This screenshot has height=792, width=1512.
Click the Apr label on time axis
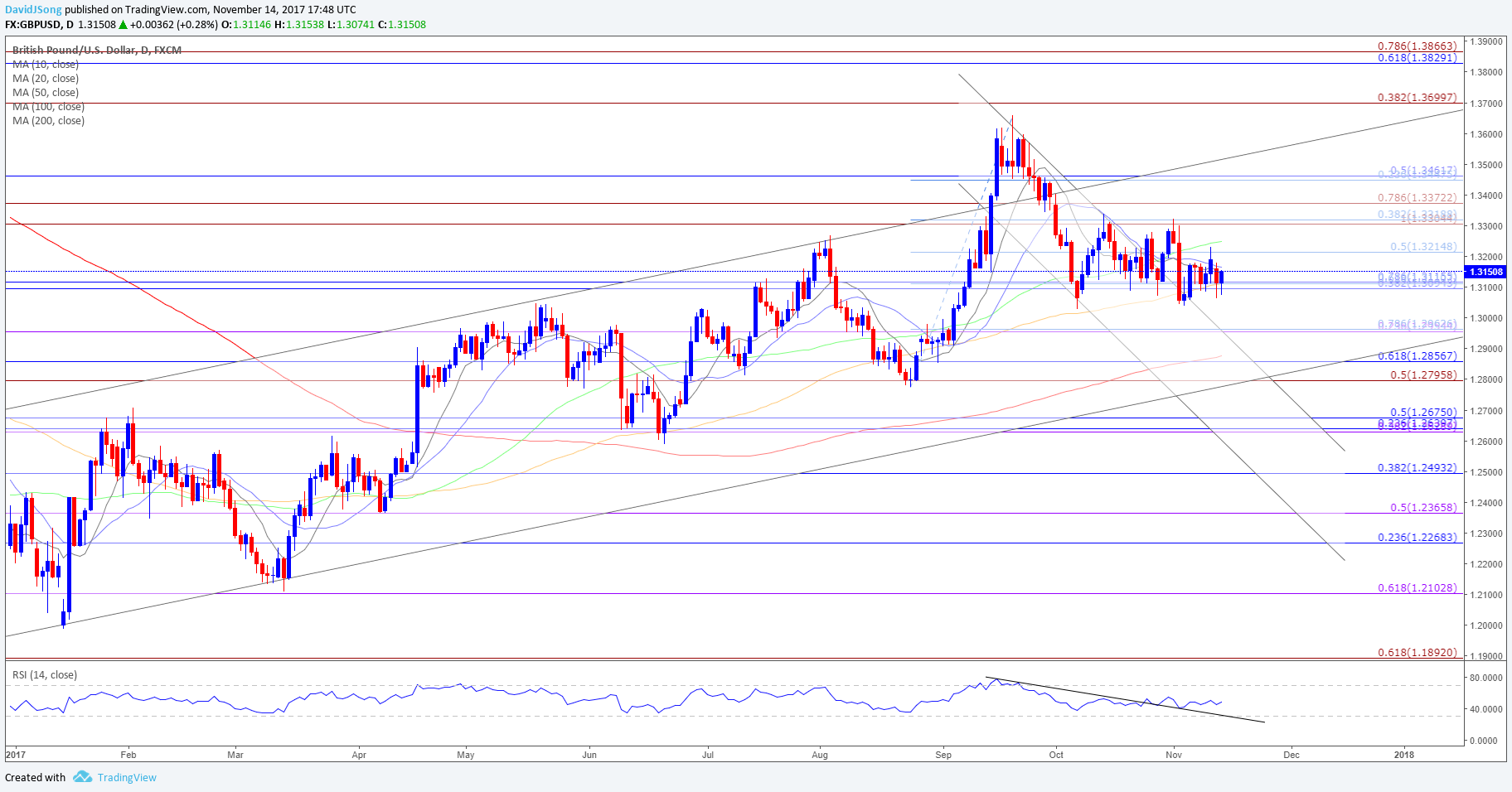(359, 755)
